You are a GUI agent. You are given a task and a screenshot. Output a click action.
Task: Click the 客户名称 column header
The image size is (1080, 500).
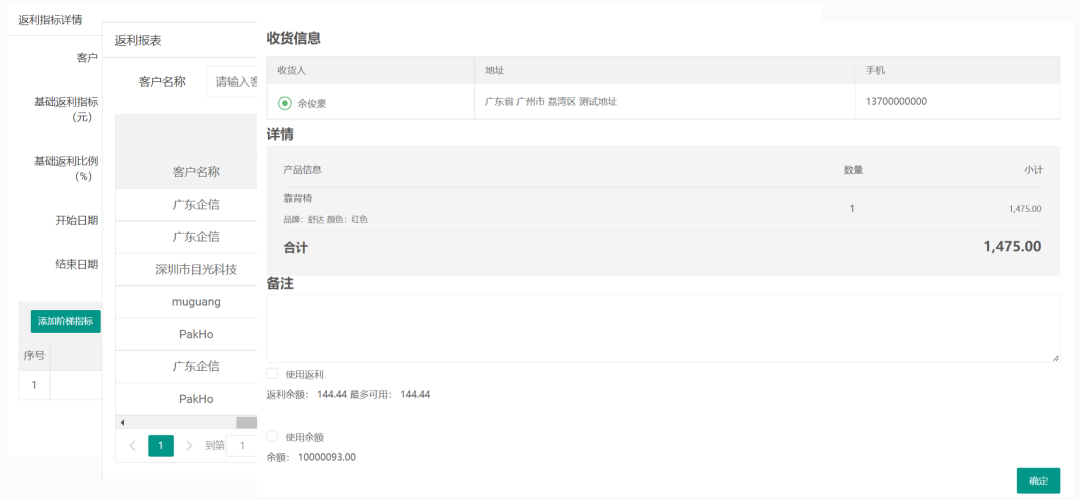point(196,173)
